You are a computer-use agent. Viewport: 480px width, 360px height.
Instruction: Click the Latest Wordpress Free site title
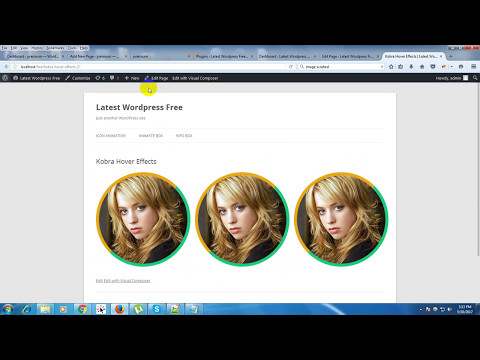[139, 107]
